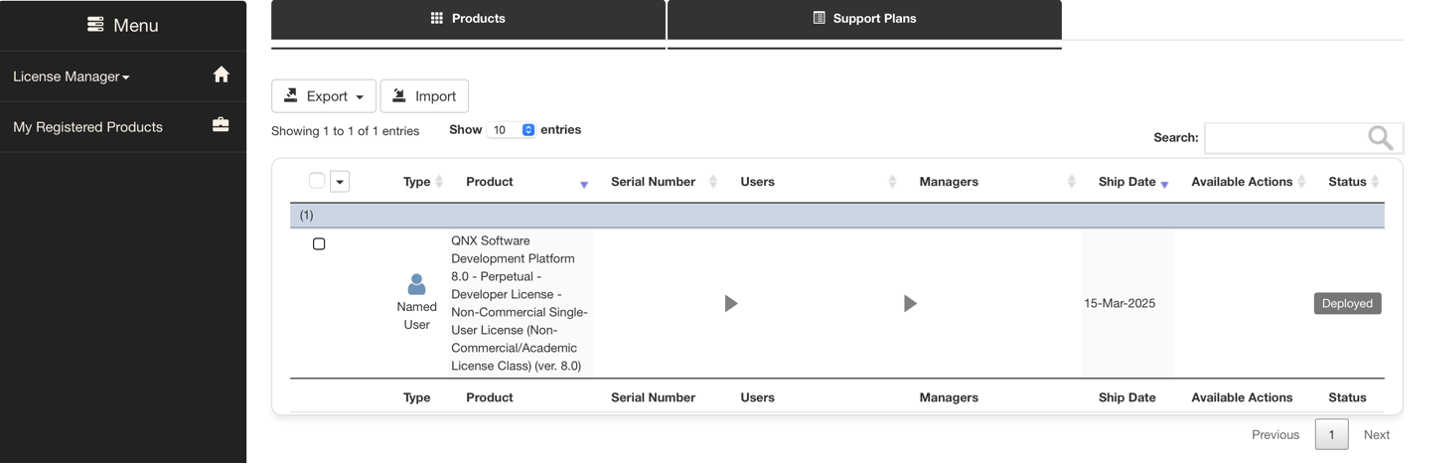Image resolution: width=1429 pixels, height=464 pixels.
Task: Sort by Managers column arrows
Action: [1071, 182]
